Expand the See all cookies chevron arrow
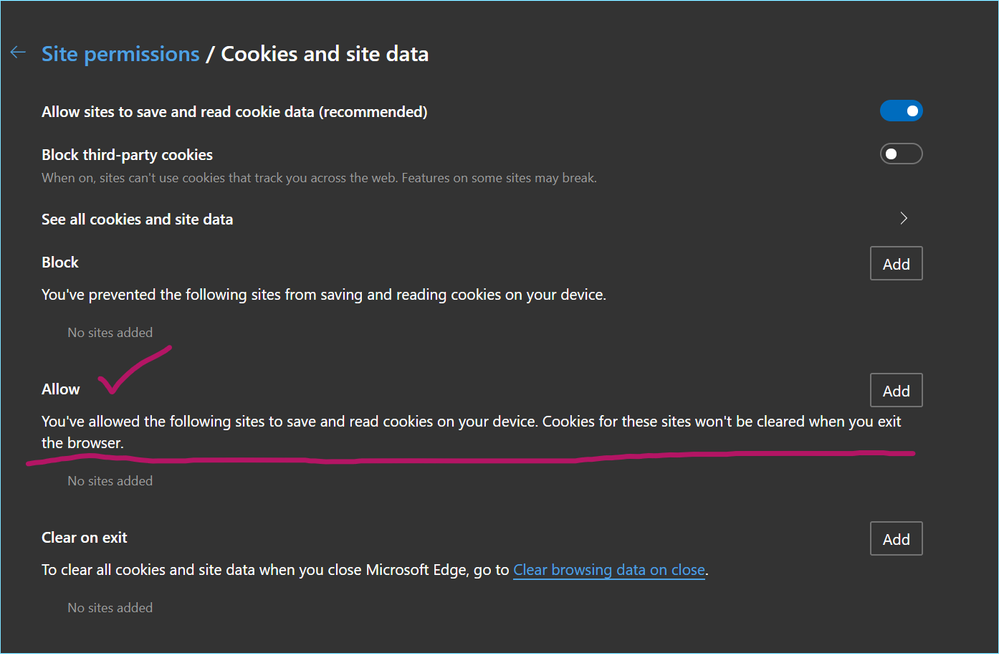The image size is (999, 654). coord(903,219)
